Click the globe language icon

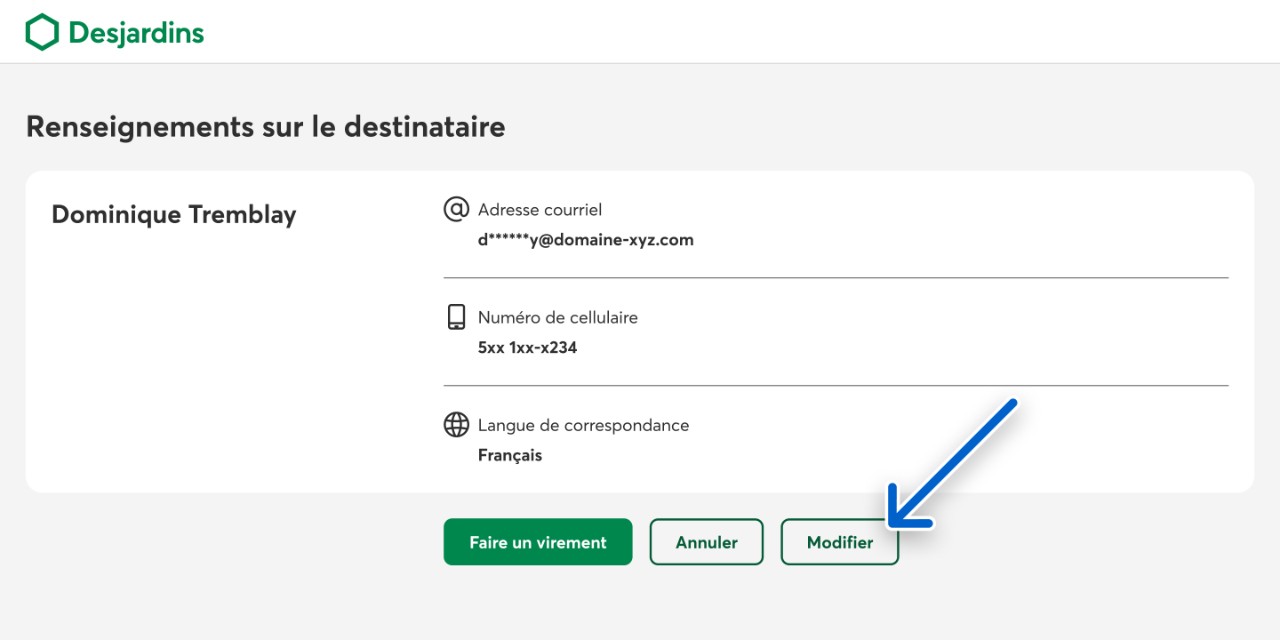coord(456,425)
